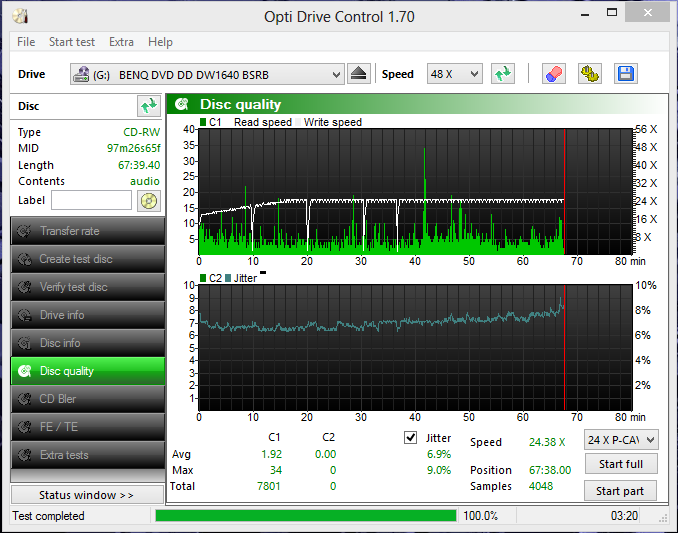Click the Start part button
The height and width of the screenshot is (533, 678).
(620, 491)
